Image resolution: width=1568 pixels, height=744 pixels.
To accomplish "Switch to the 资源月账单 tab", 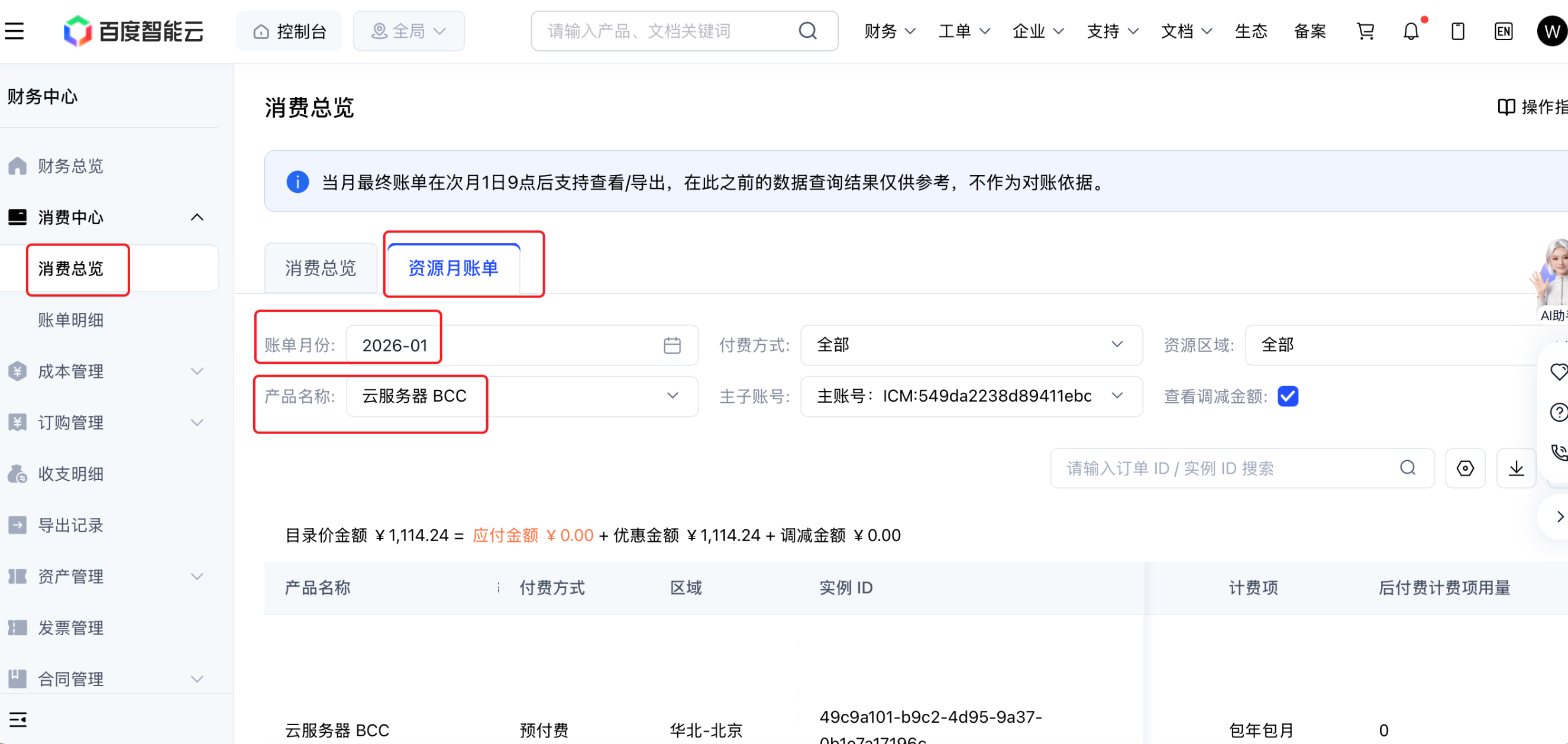I will pos(454,269).
